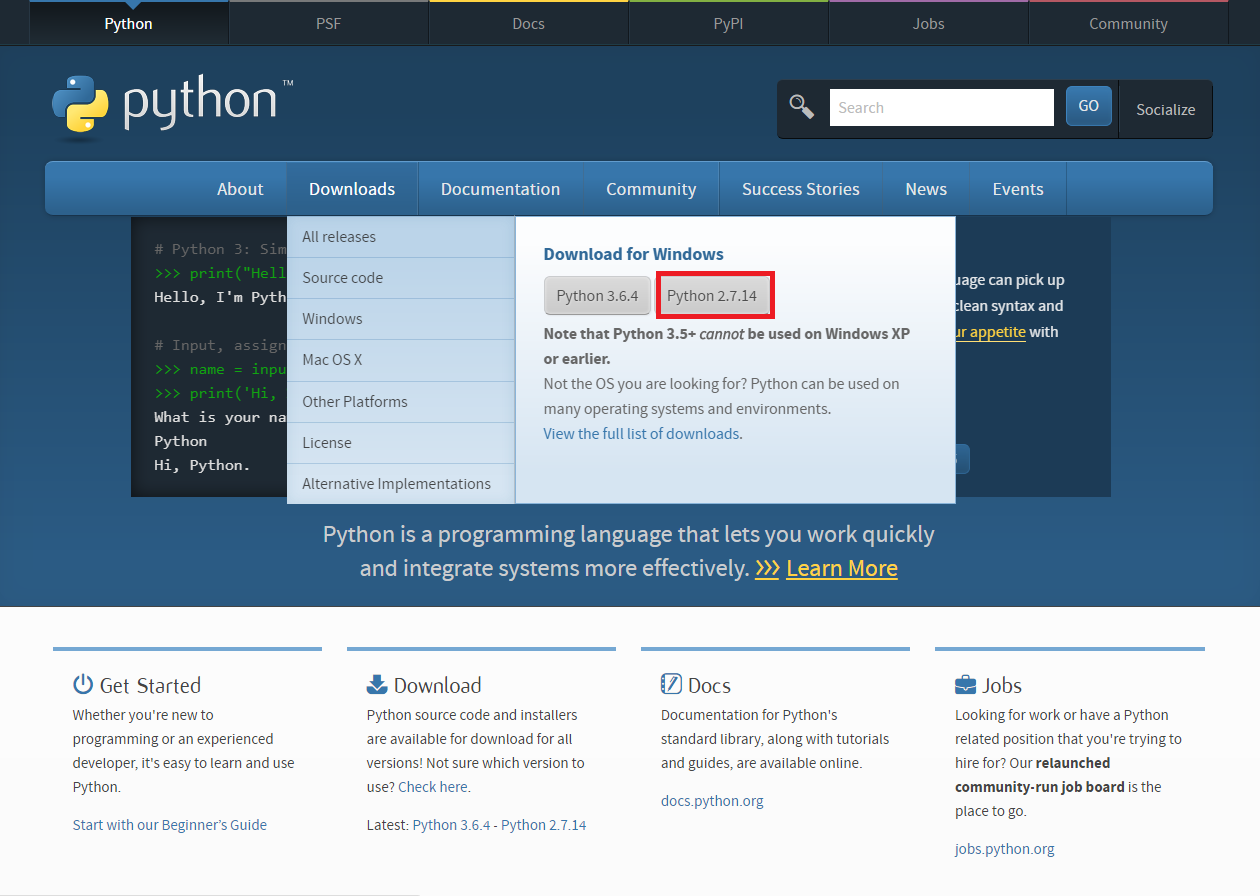This screenshot has width=1260, height=896.
Task: Open the Community tab in top bar
Action: point(1129,23)
